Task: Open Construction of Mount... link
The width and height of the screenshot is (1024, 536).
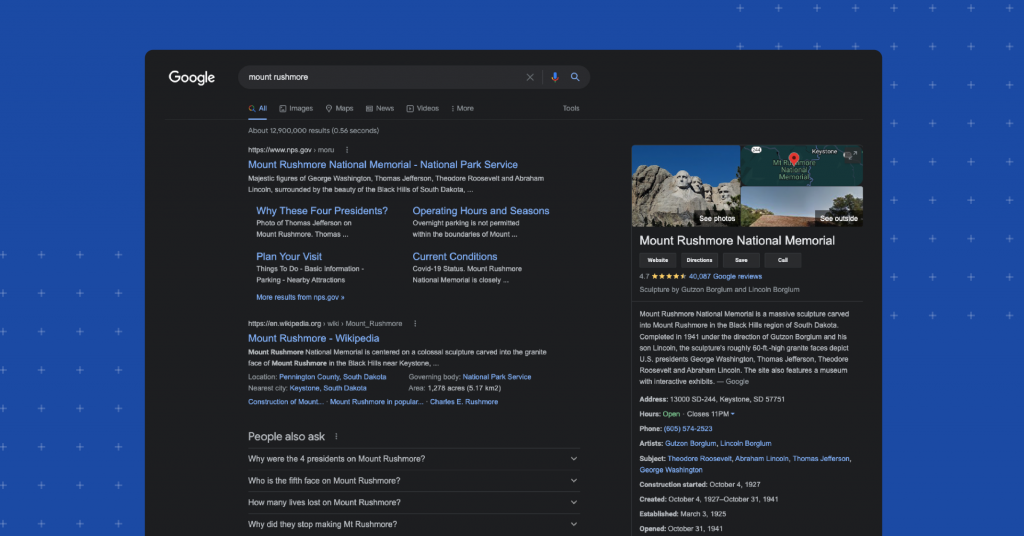Action: tap(285, 402)
